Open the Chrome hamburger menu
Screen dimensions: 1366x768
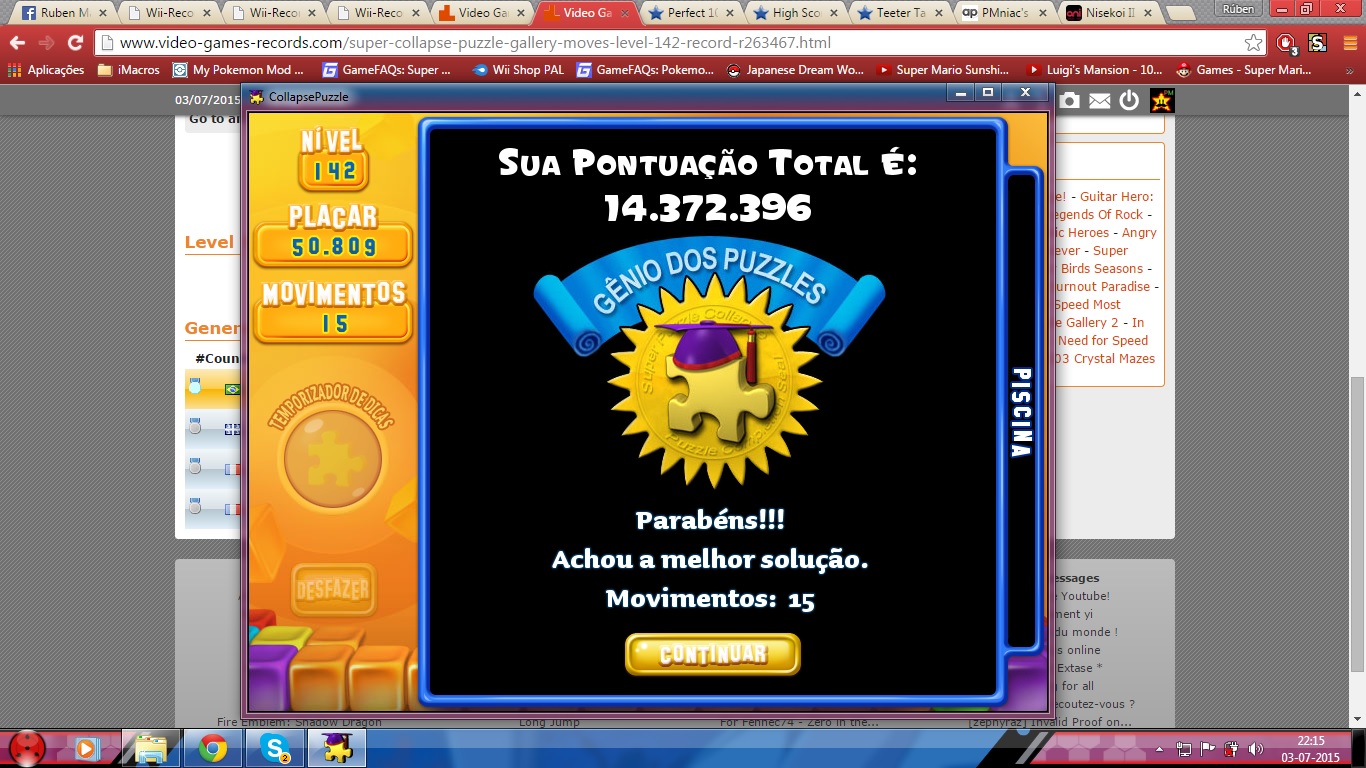tap(1348, 43)
